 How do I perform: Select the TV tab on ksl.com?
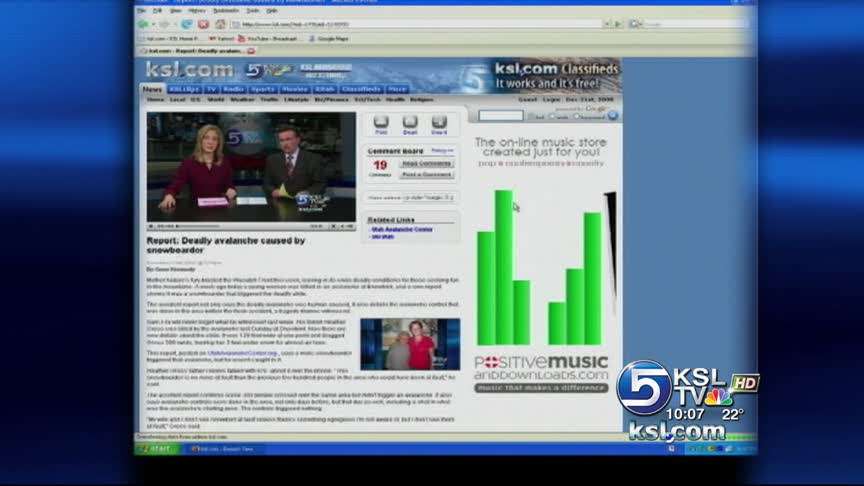point(212,89)
